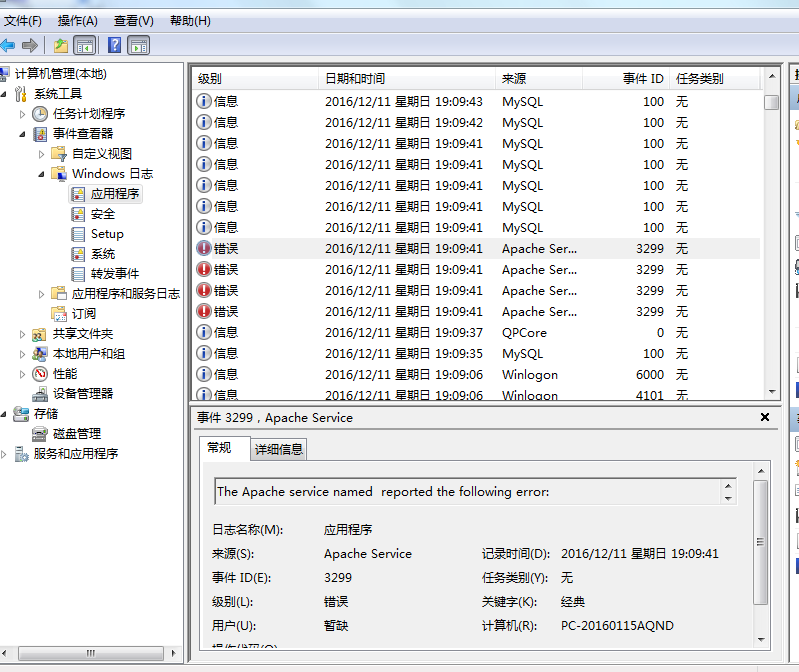Select the MySQL event at 19:09:42
The height and width of the screenshot is (672, 799).
pyautogui.click(x=476, y=123)
